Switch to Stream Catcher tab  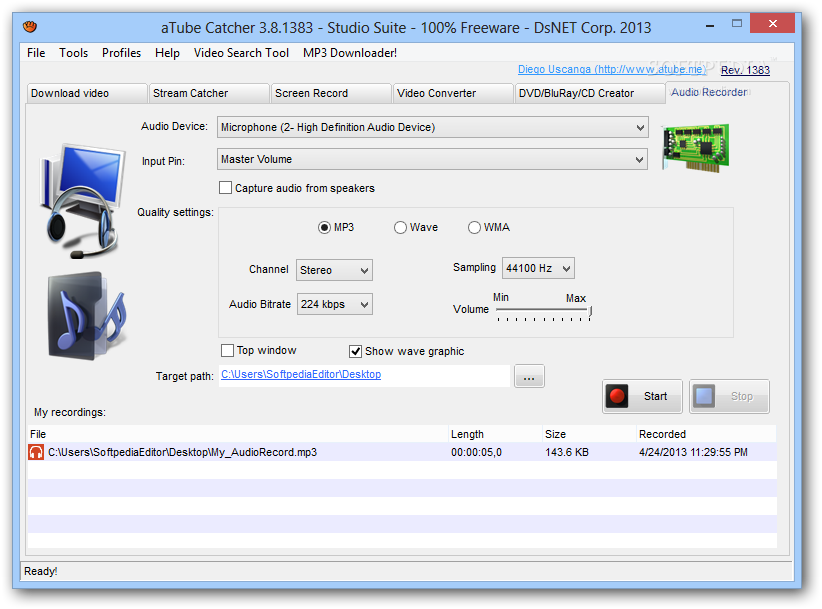tap(209, 93)
